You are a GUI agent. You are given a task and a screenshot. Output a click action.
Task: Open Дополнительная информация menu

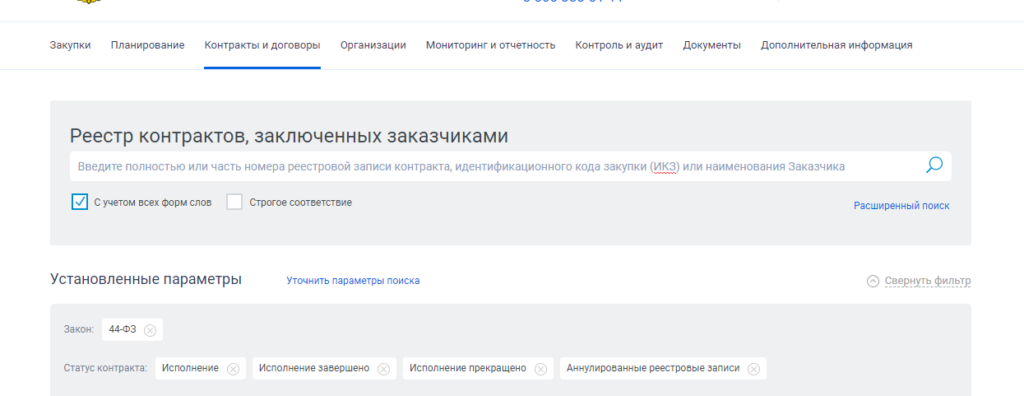pos(837,45)
